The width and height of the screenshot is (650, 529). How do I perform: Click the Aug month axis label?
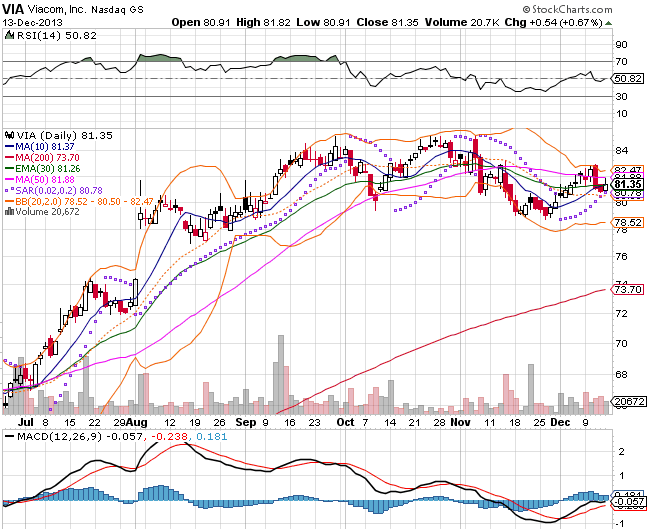[x=137, y=422]
